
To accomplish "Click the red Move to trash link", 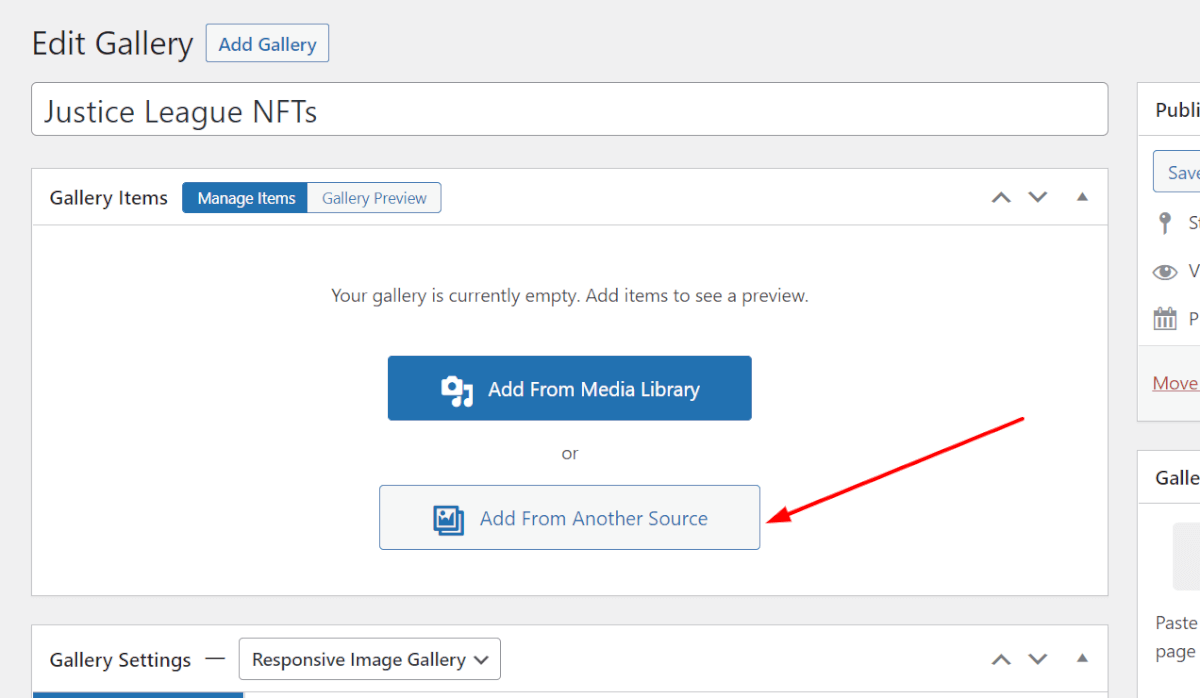I will [1176, 383].
